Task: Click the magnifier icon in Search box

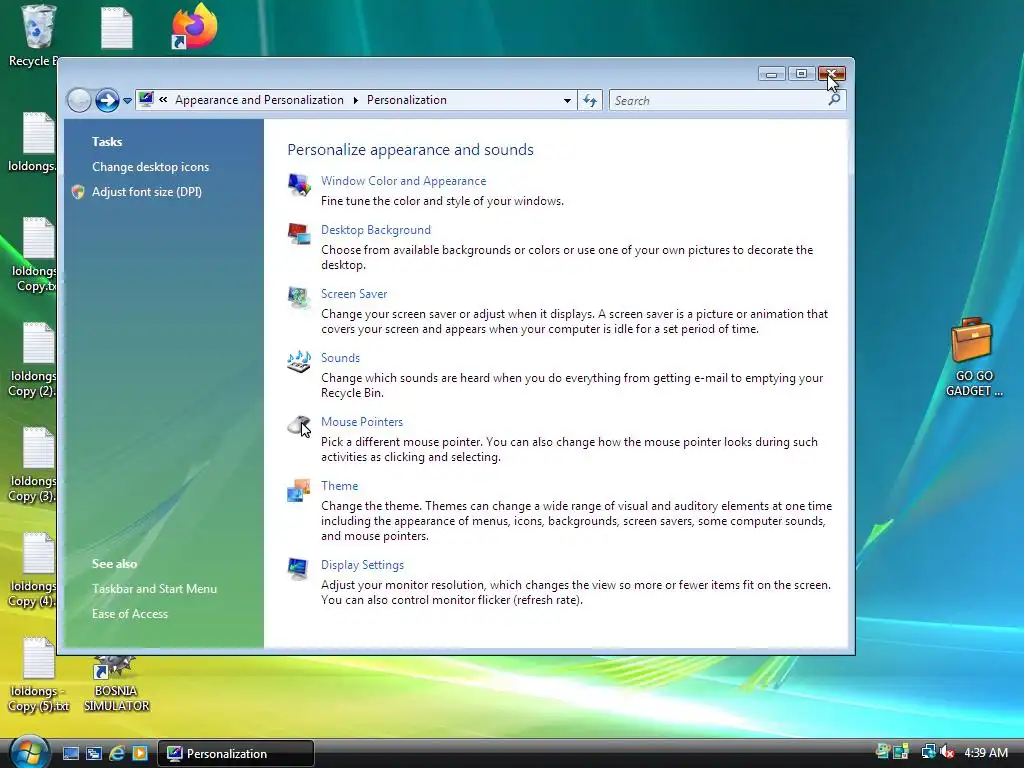Action: (834, 99)
